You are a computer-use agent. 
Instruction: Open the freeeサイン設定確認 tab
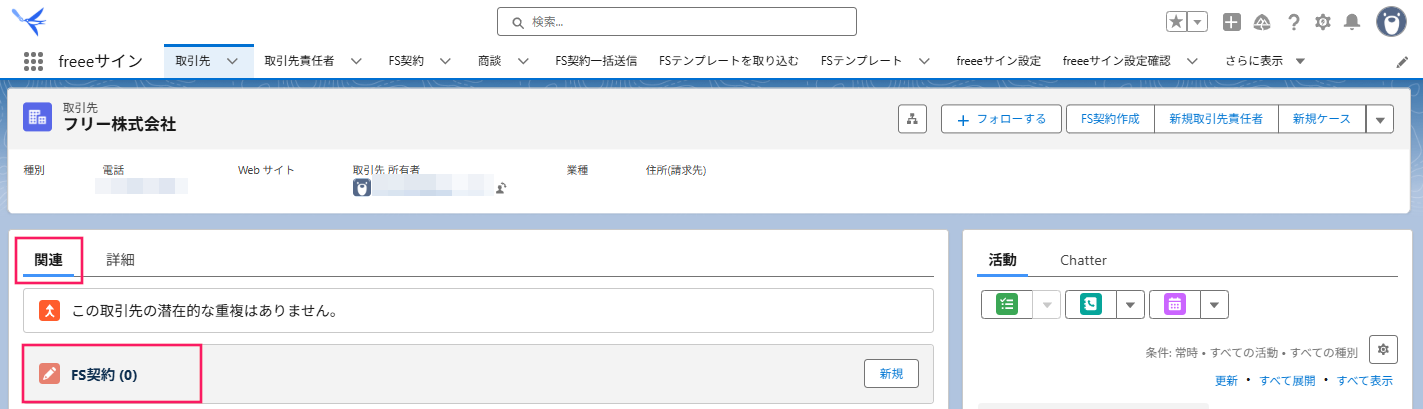[1116, 61]
